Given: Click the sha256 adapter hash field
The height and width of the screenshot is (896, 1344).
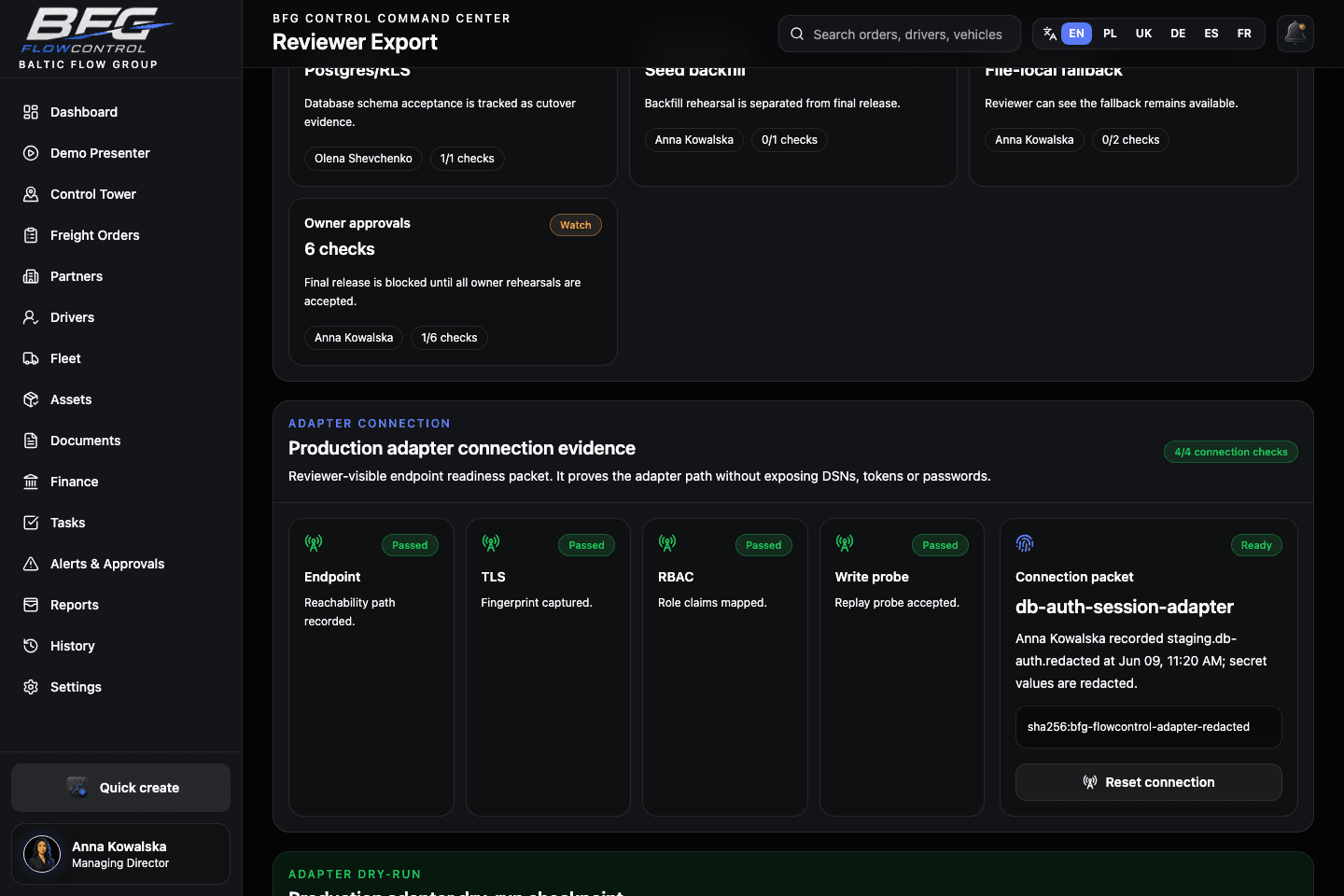Looking at the screenshot, I should point(1148,727).
